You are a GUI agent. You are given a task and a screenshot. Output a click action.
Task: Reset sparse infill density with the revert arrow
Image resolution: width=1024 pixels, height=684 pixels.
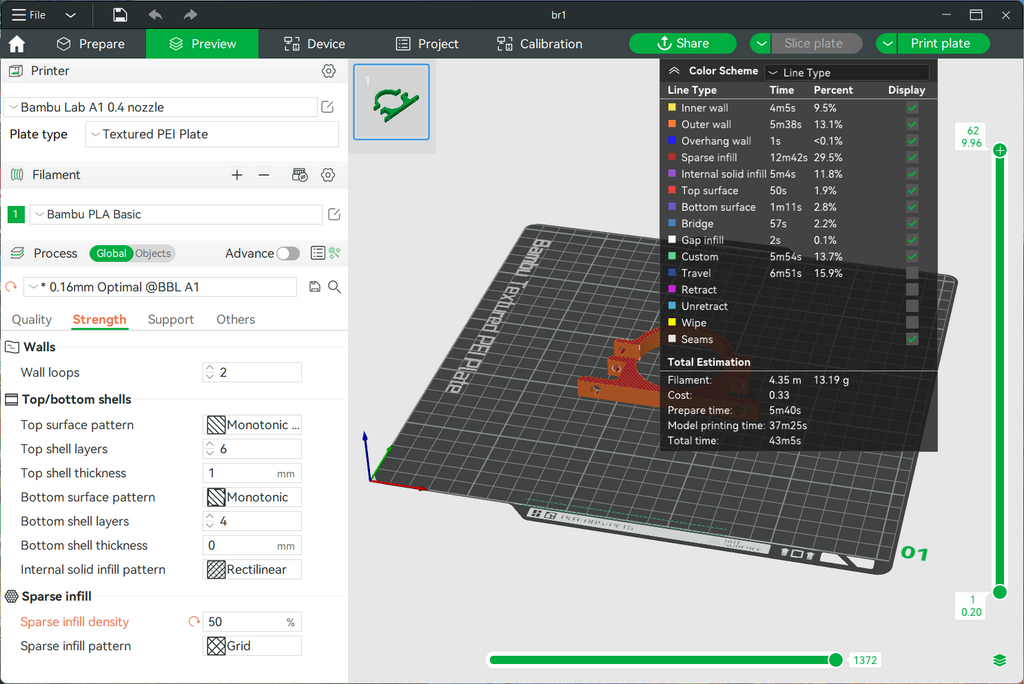tap(193, 622)
